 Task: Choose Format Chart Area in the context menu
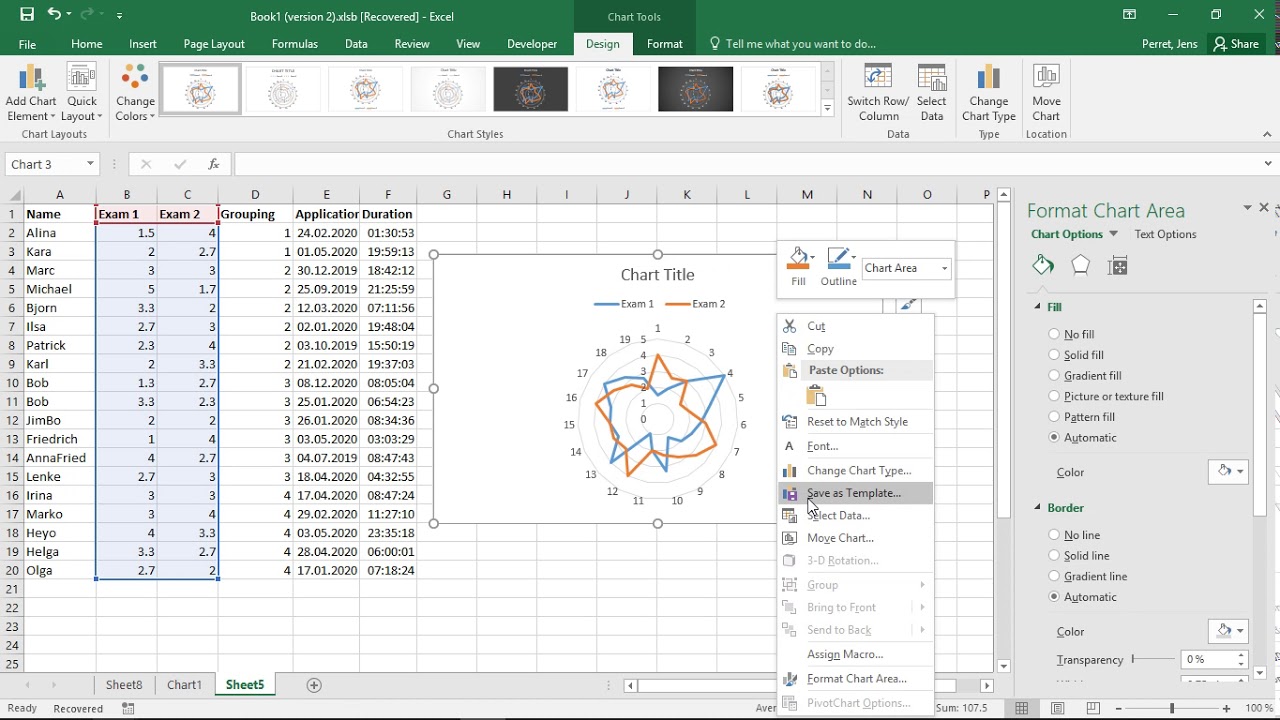856,678
